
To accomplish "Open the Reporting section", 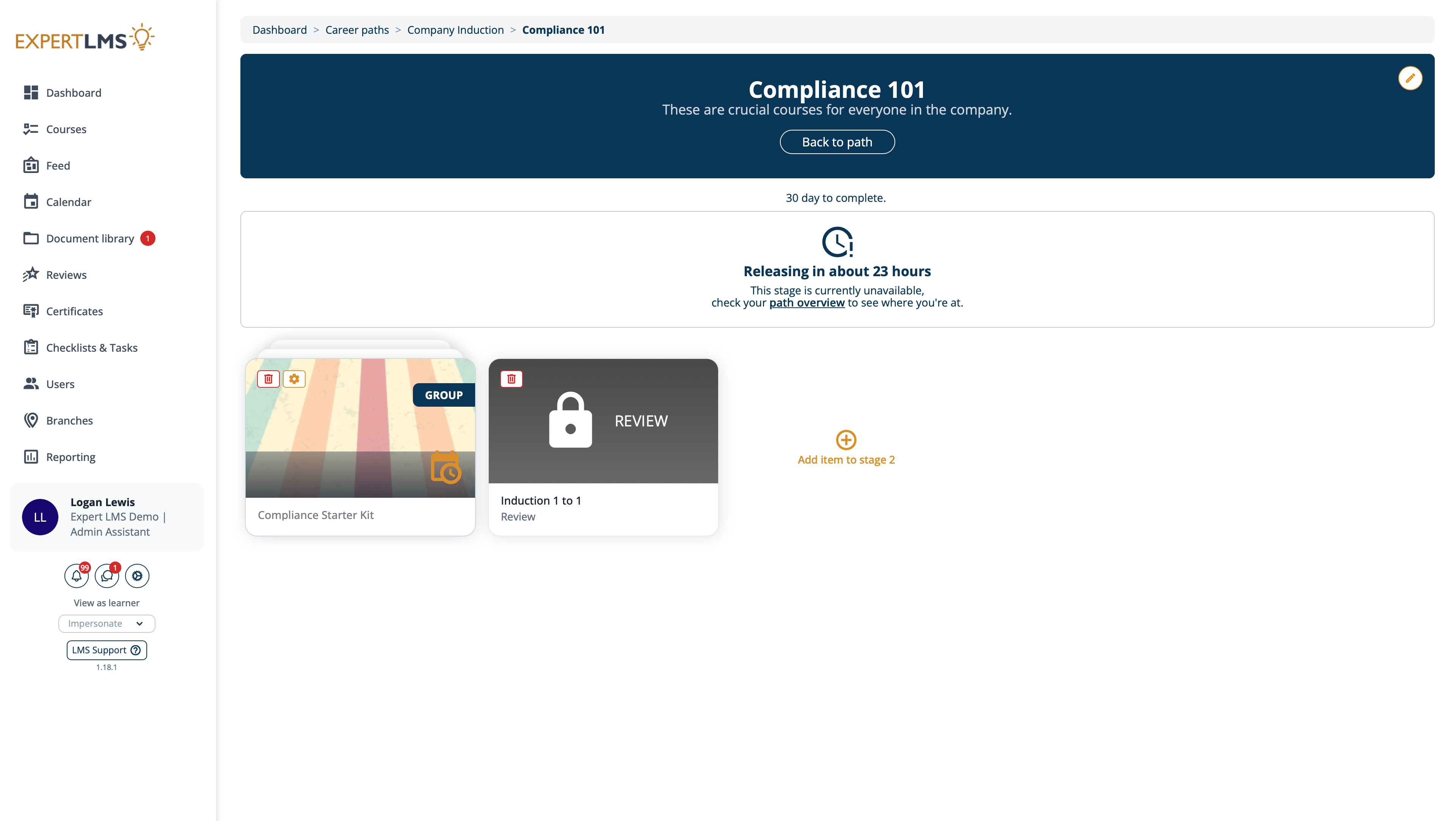I will [x=71, y=457].
